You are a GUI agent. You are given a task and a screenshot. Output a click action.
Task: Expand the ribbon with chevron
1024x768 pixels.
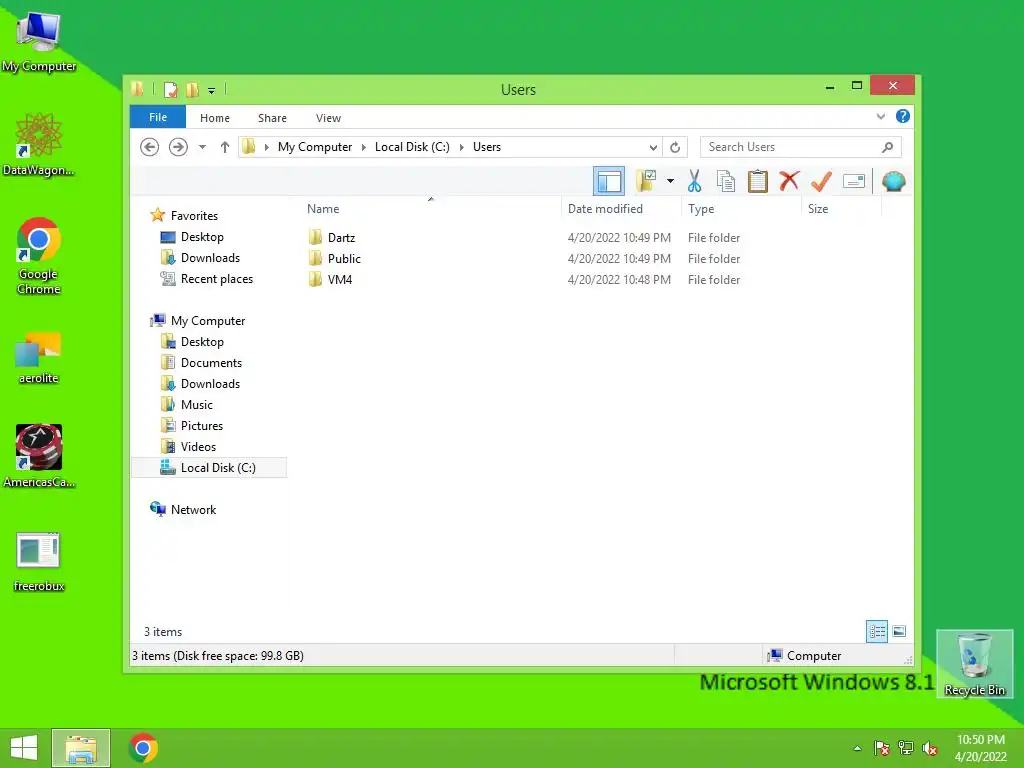pos(881,117)
